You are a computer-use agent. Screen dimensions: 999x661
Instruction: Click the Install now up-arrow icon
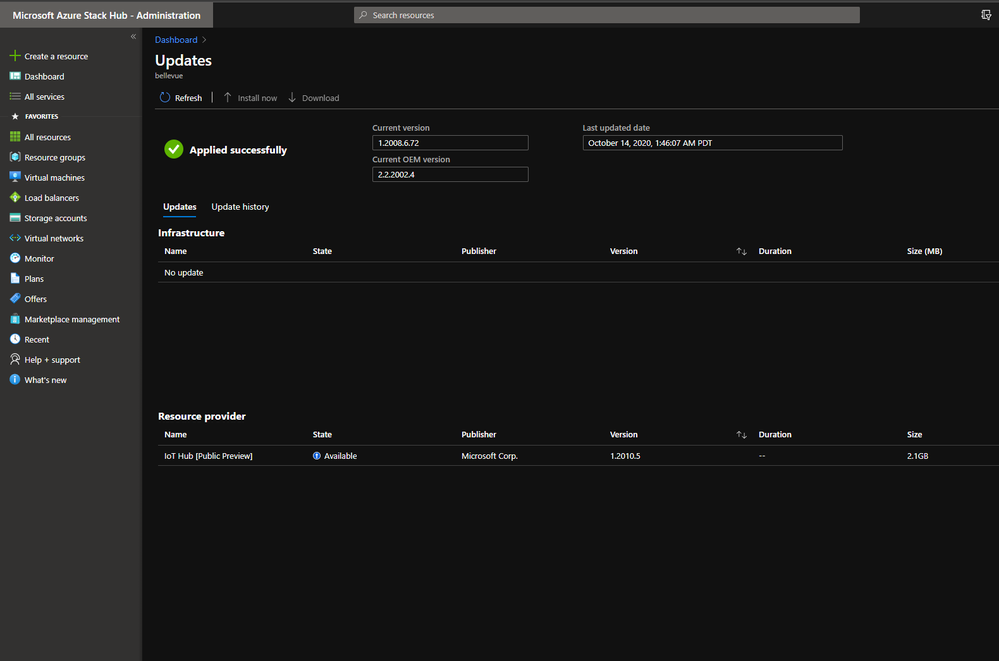coord(227,98)
